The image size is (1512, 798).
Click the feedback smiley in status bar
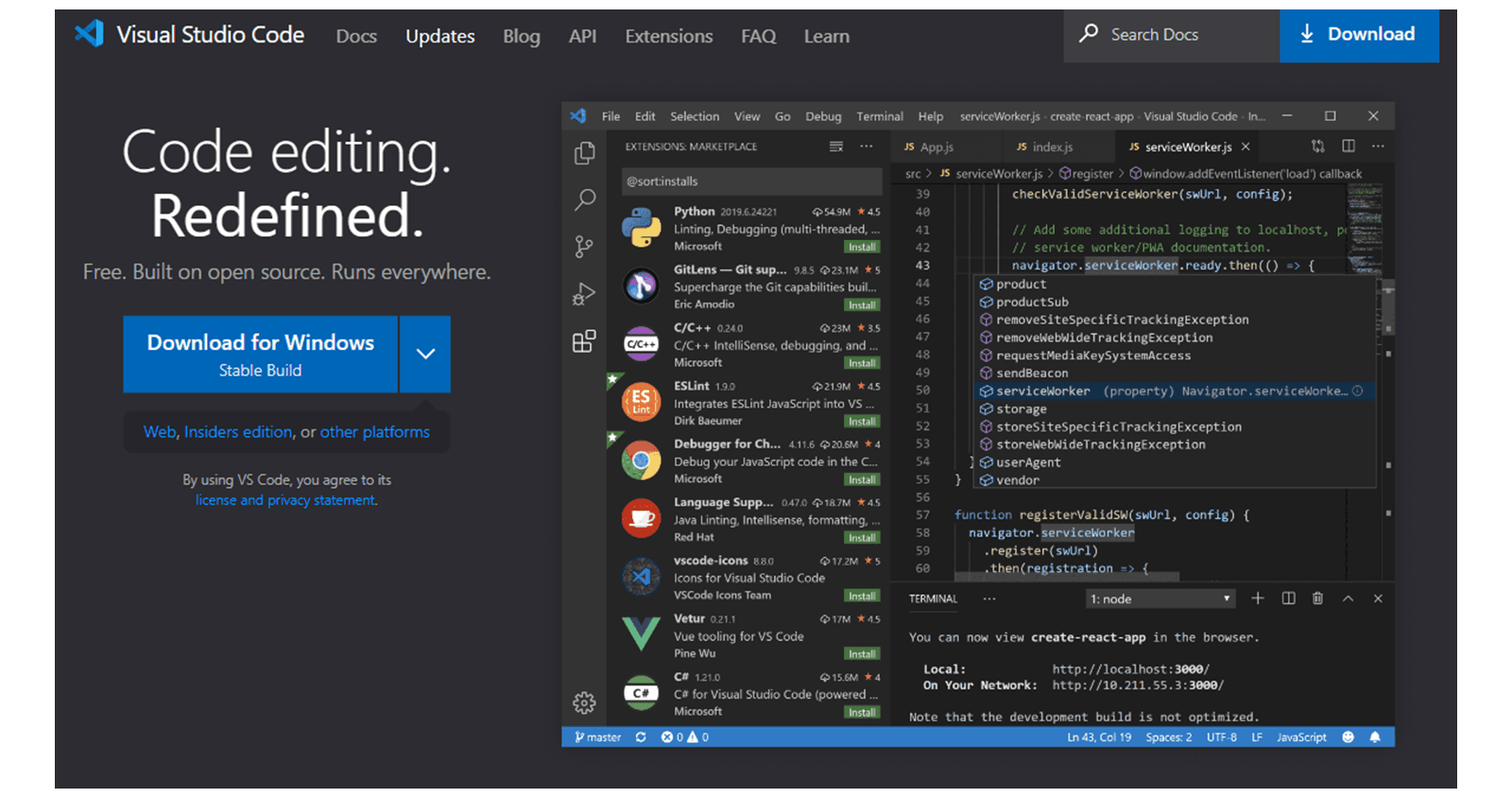(x=1349, y=737)
